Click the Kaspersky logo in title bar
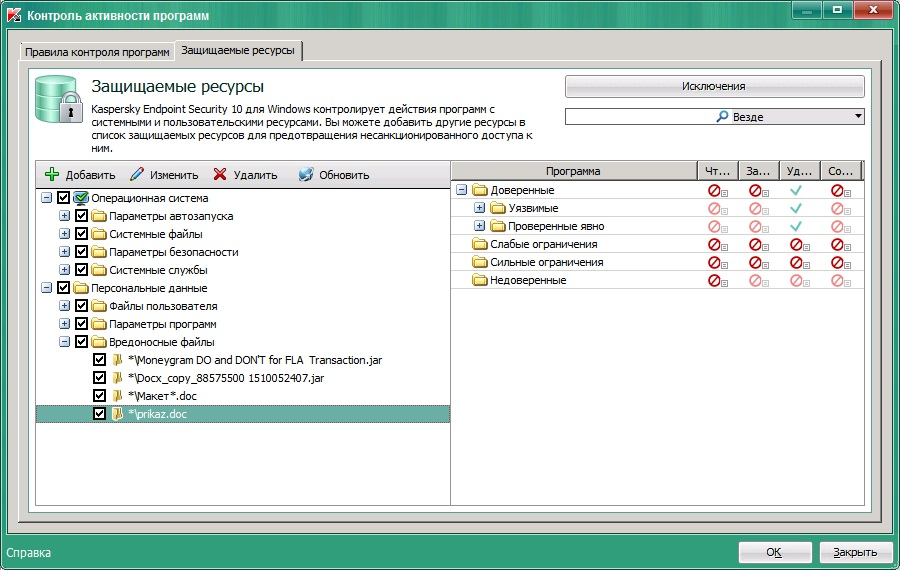Image resolution: width=900 pixels, height=570 pixels. pos(14,14)
